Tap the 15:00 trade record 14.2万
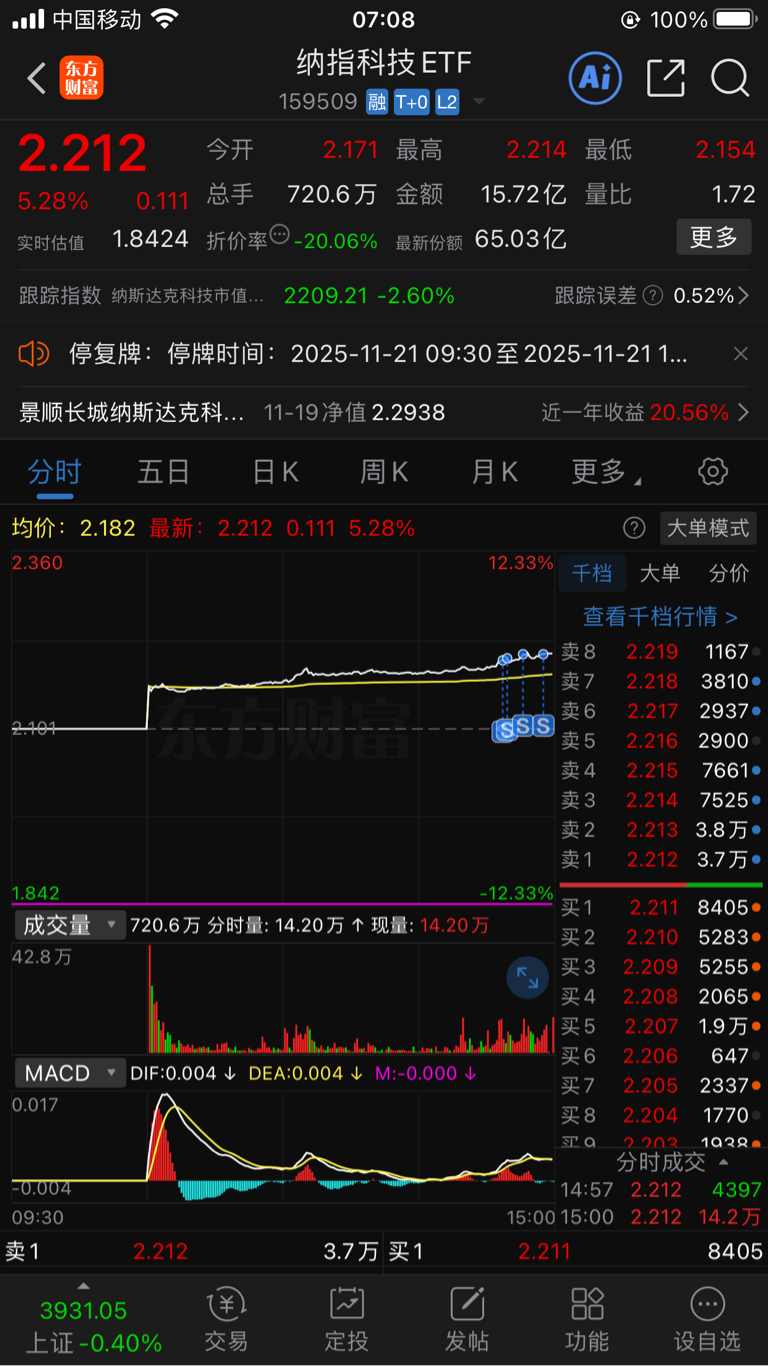 tap(660, 1217)
